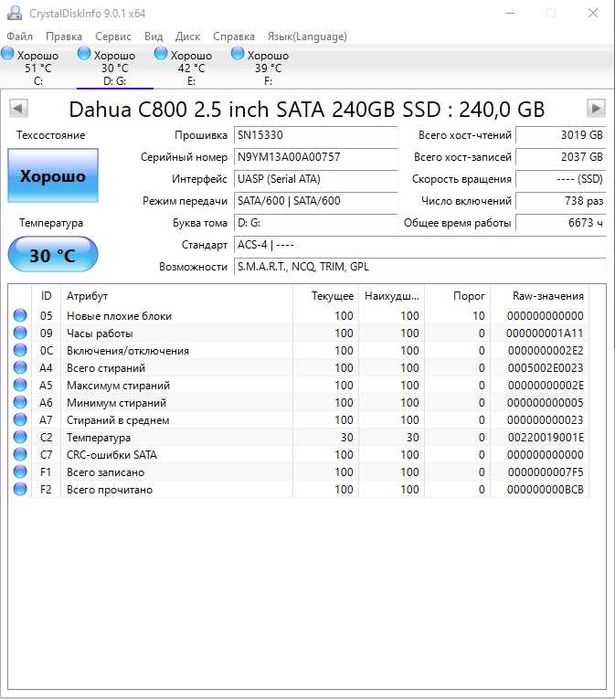Click the Интерфейс field UASP (Serial ATA)
615x699 pixels.
click(316, 179)
